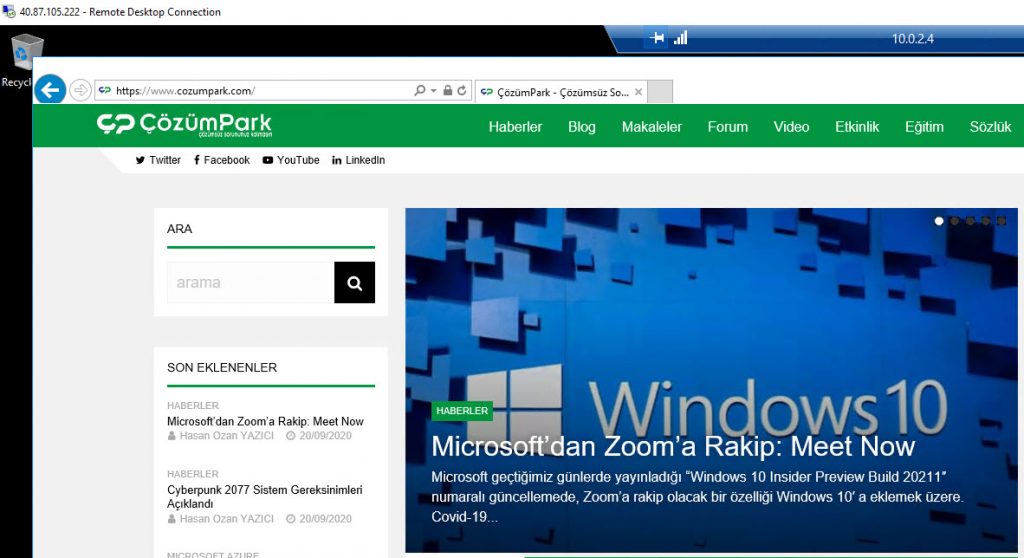Click the slider excerpt text about Insider Preview
This screenshot has width=1024, height=558.
point(697,497)
